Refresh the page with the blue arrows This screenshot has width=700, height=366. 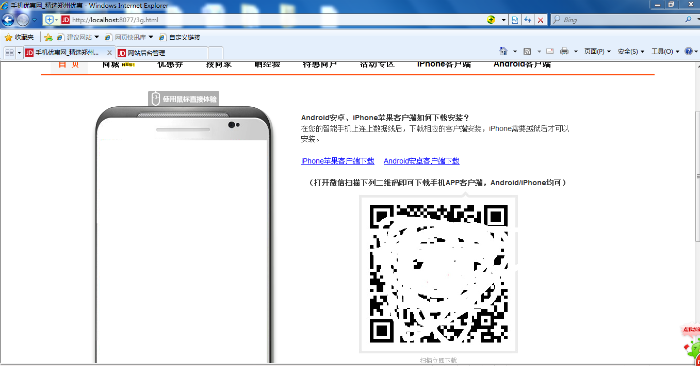527,20
